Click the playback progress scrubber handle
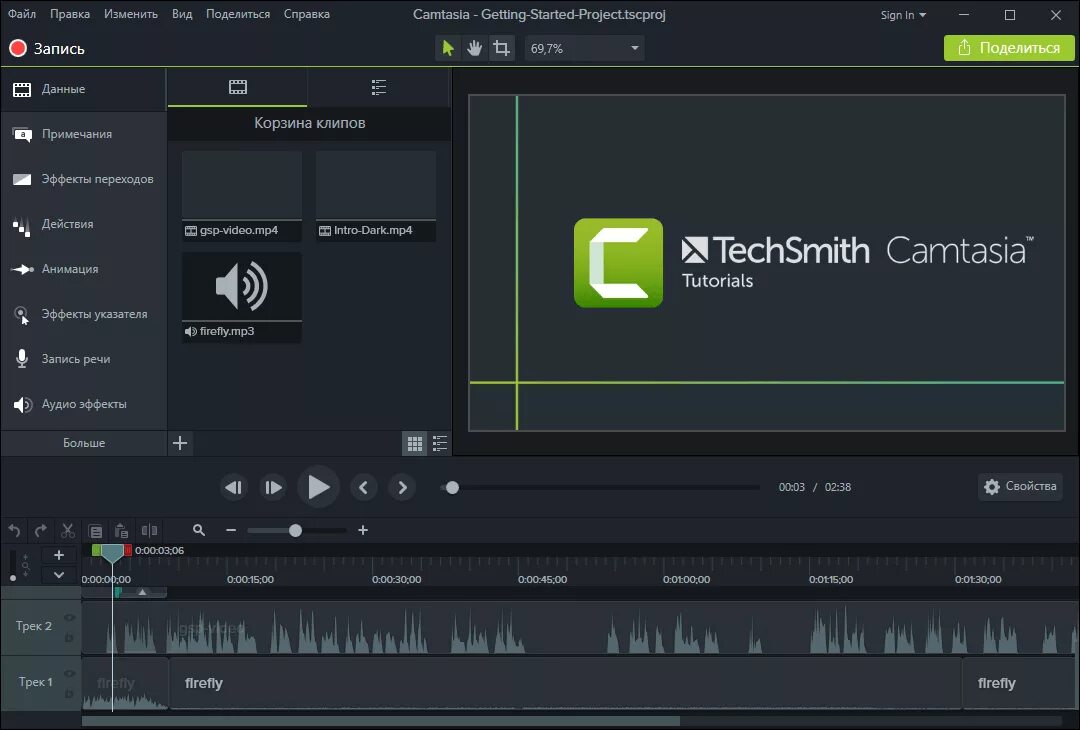 click(452, 488)
